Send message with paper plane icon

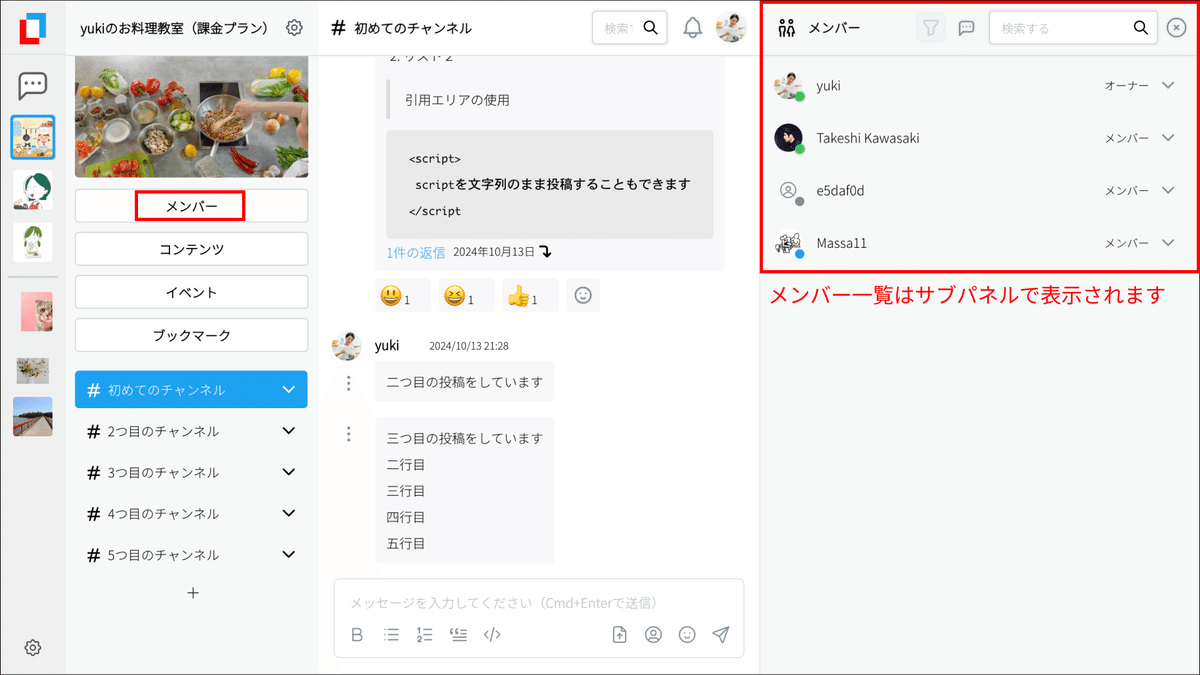[720, 634]
